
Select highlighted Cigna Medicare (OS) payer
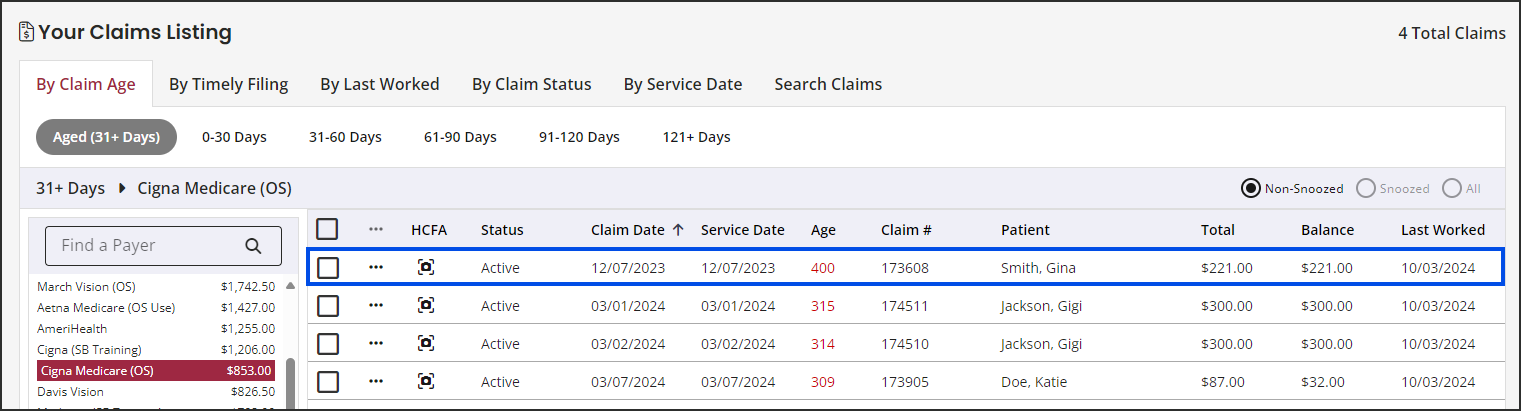(x=156, y=371)
